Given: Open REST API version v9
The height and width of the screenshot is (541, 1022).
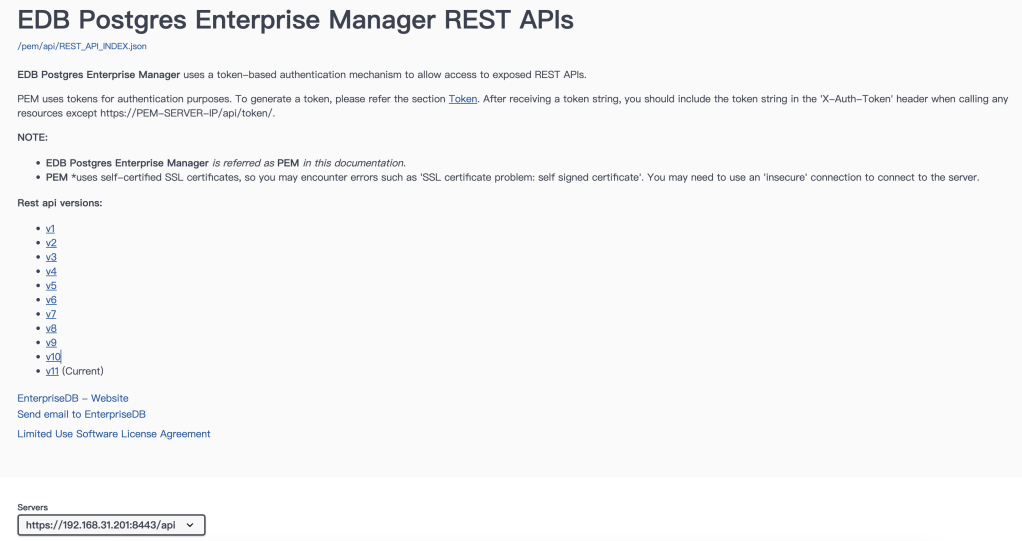Looking at the screenshot, I should coord(51,342).
